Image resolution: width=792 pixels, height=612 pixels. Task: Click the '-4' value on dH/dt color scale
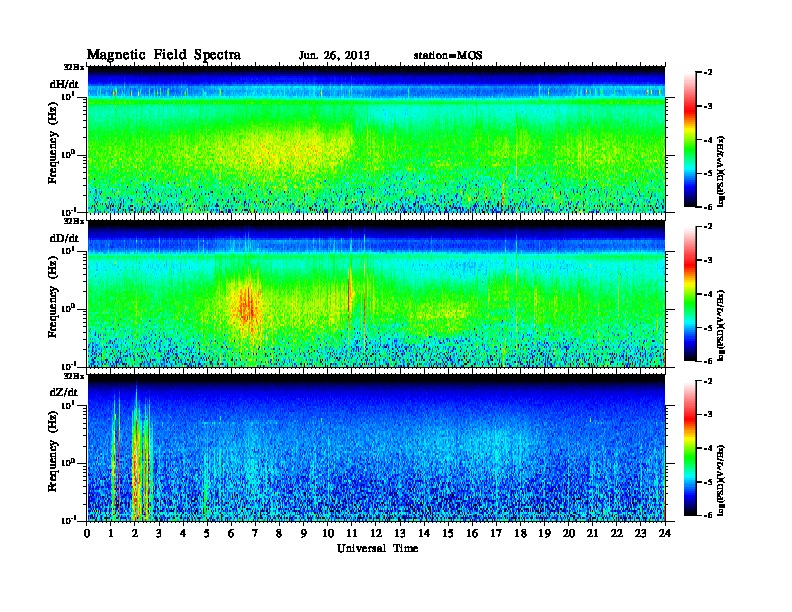pyautogui.click(x=708, y=140)
